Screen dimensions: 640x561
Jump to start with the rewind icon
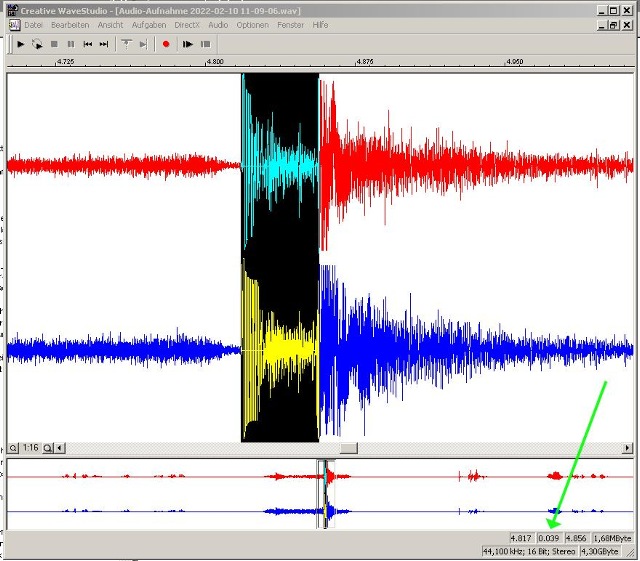pos(87,44)
